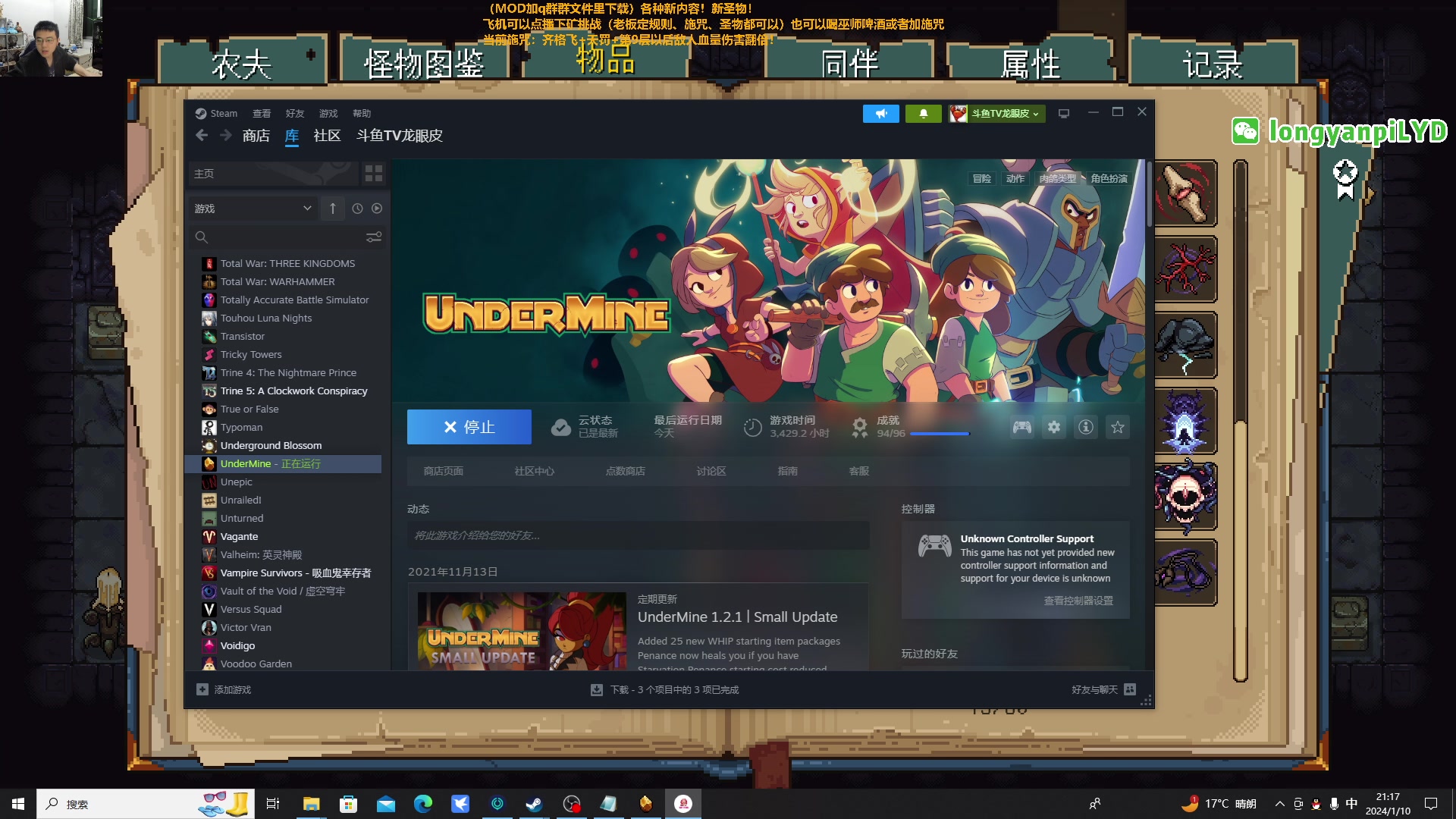
Task: Switch to the 商店 tab
Action: pos(256,136)
